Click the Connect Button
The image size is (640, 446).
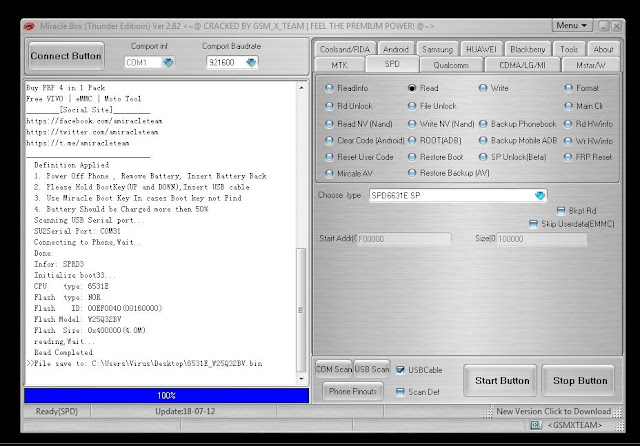pos(66,56)
